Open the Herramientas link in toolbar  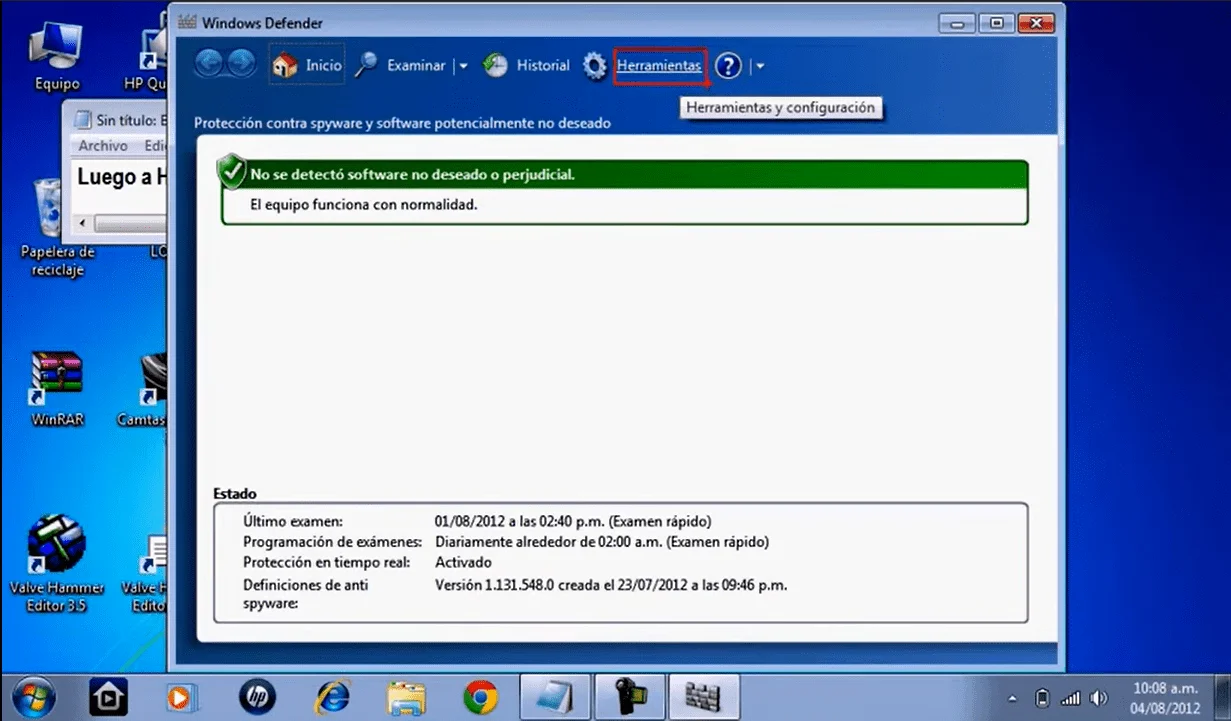click(x=659, y=66)
